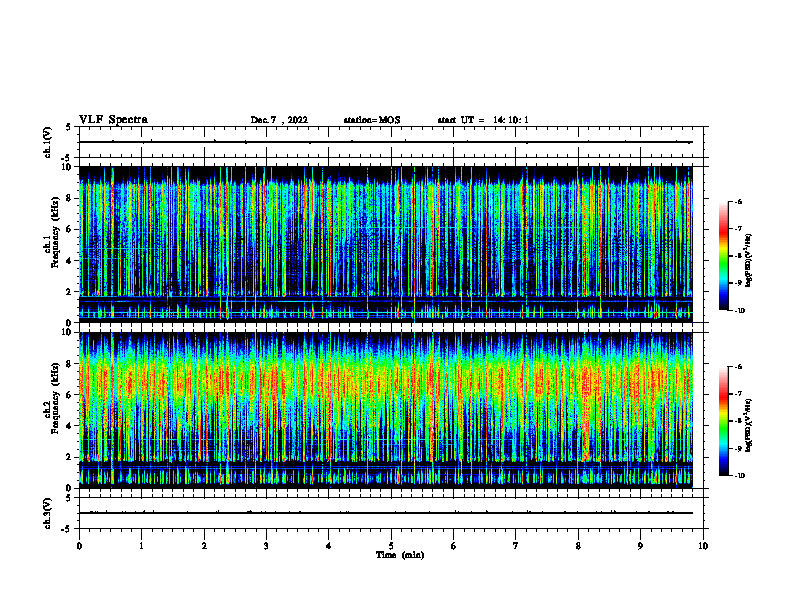Click the 'ch.1(V)' waveform axis label
The image size is (792, 612).
(x=48, y=142)
